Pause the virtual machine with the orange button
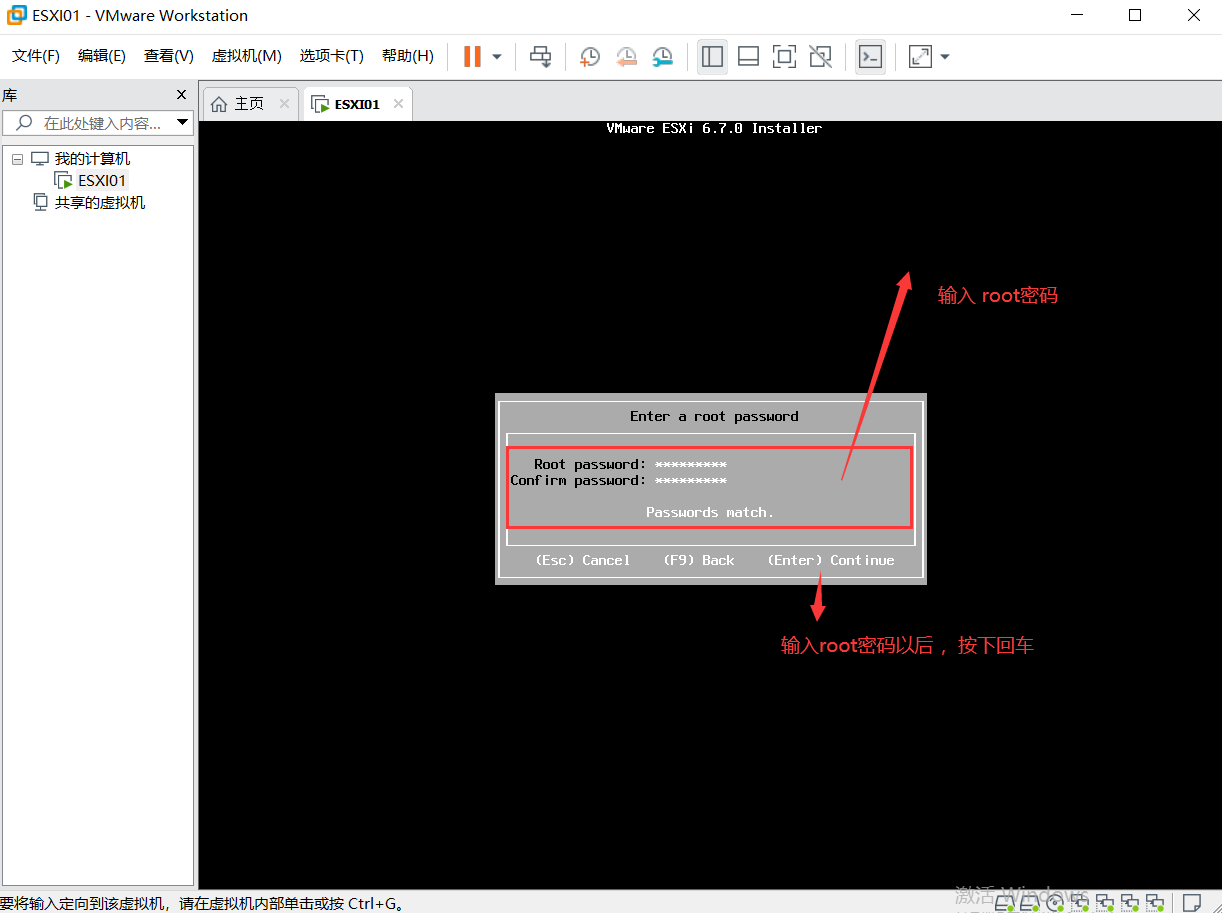This screenshot has height=913, width=1222. coord(472,57)
